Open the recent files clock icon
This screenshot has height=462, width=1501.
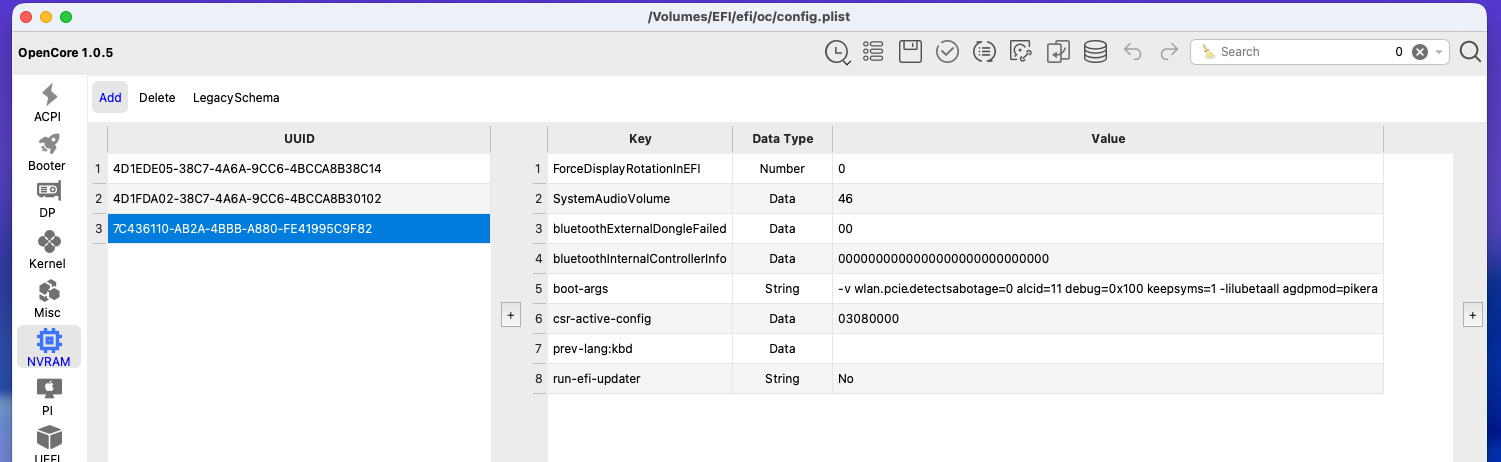pyautogui.click(x=836, y=52)
